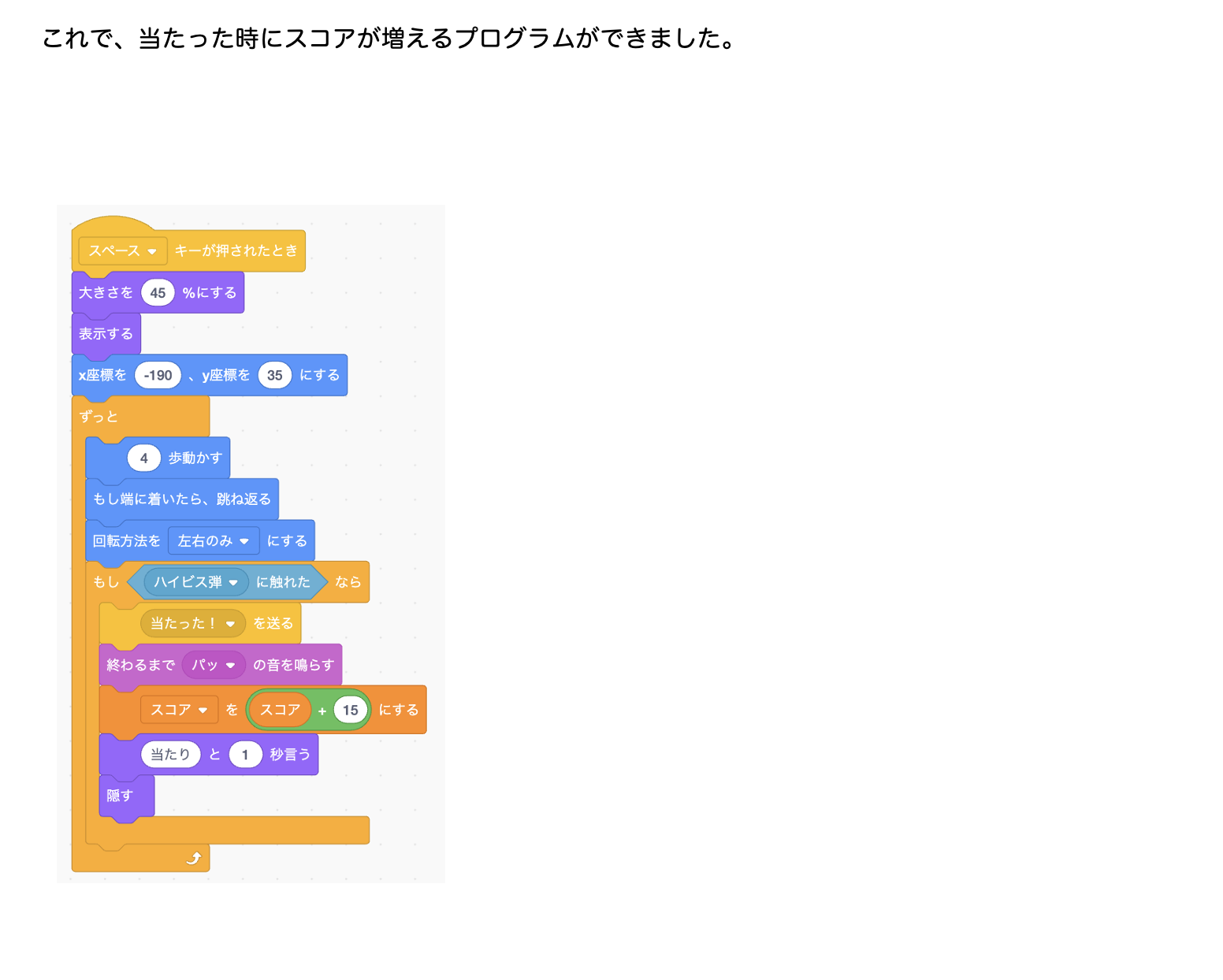Screen dimensions: 1223x980
Task: Open the パッ sound dropdown
Action: click(x=213, y=666)
